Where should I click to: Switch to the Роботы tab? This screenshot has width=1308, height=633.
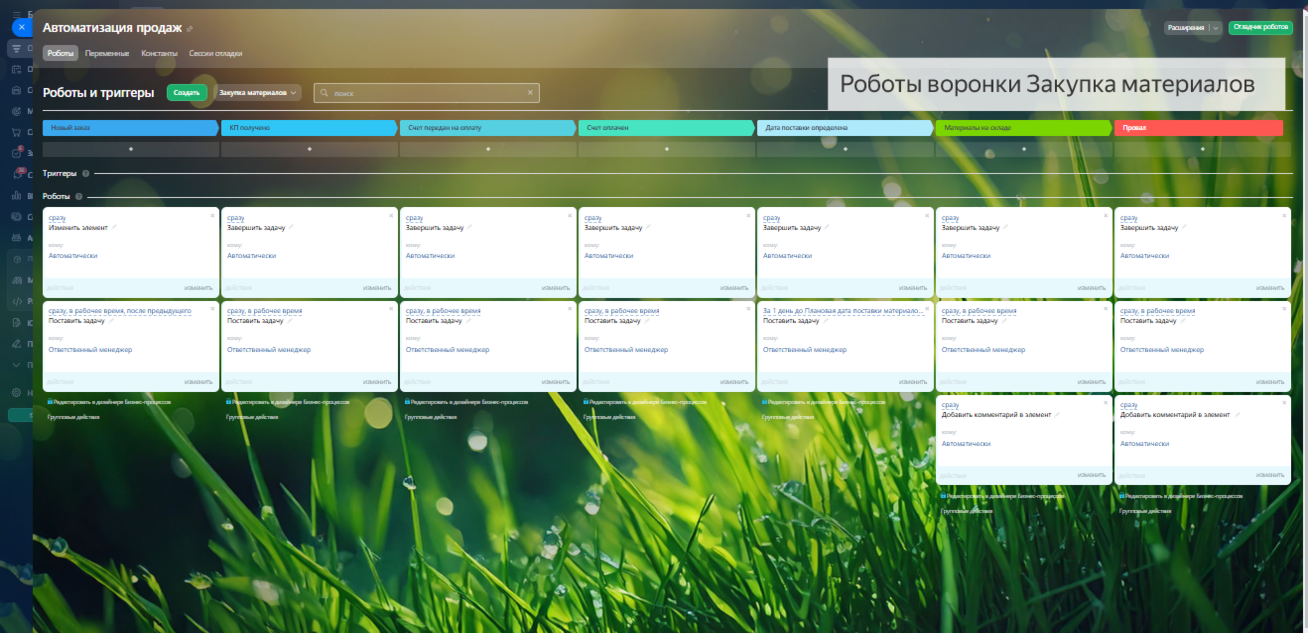[x=61, y=52]
